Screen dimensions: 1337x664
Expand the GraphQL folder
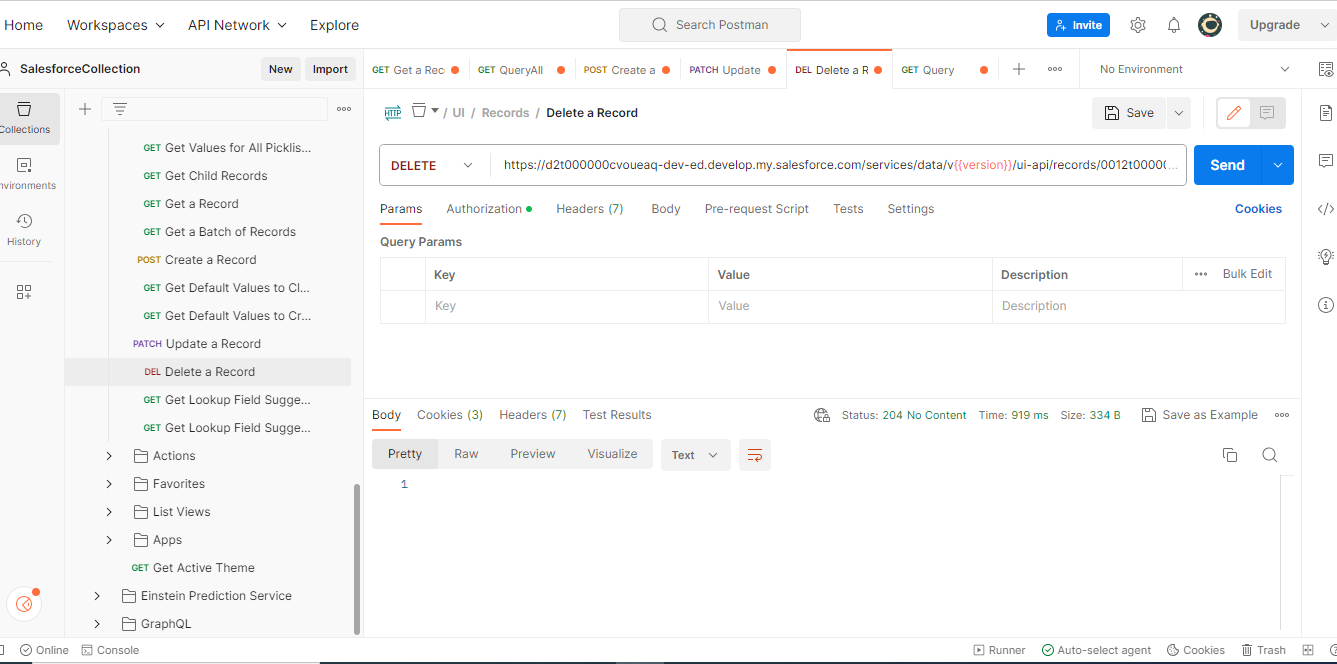point(97,624)
